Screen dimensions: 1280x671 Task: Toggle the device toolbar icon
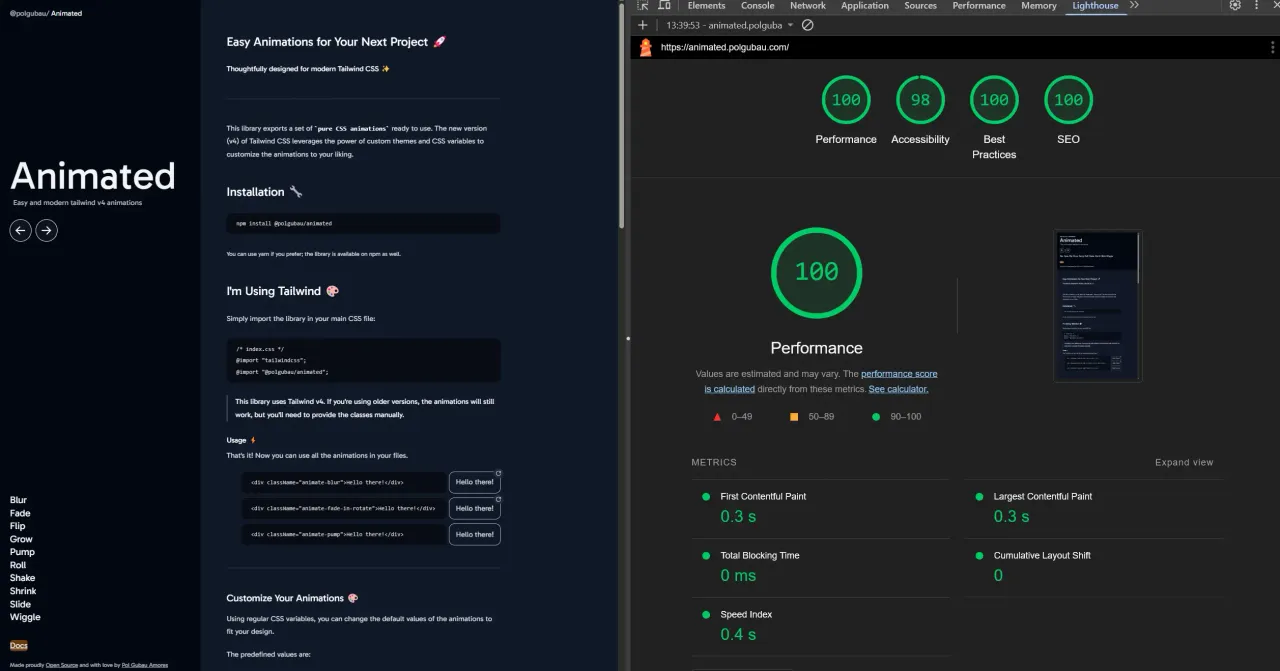tap(665, 6)
